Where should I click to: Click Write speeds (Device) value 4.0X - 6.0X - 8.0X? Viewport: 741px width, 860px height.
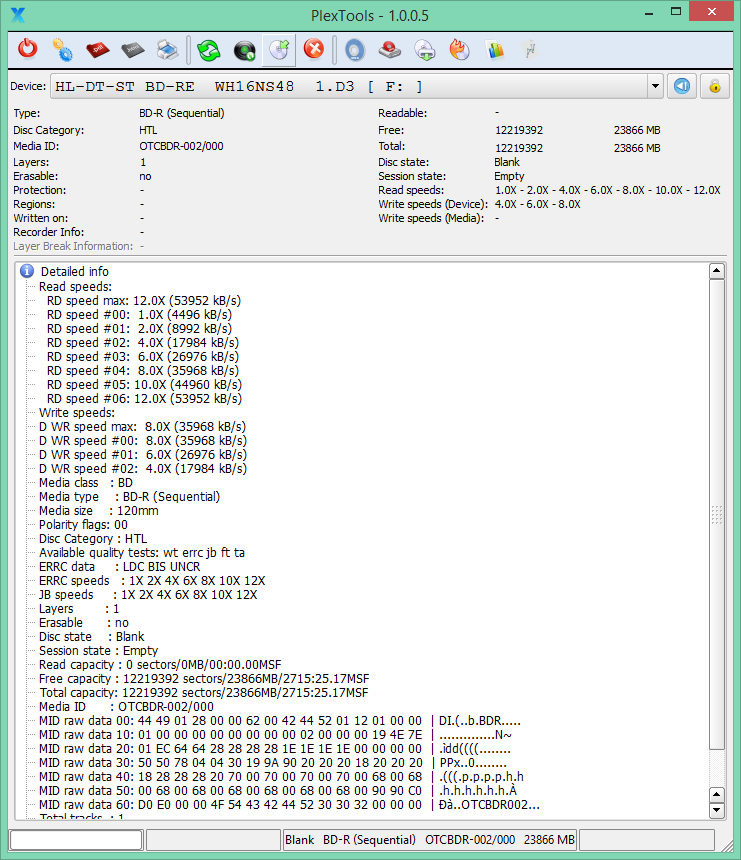tap(538, 204)
